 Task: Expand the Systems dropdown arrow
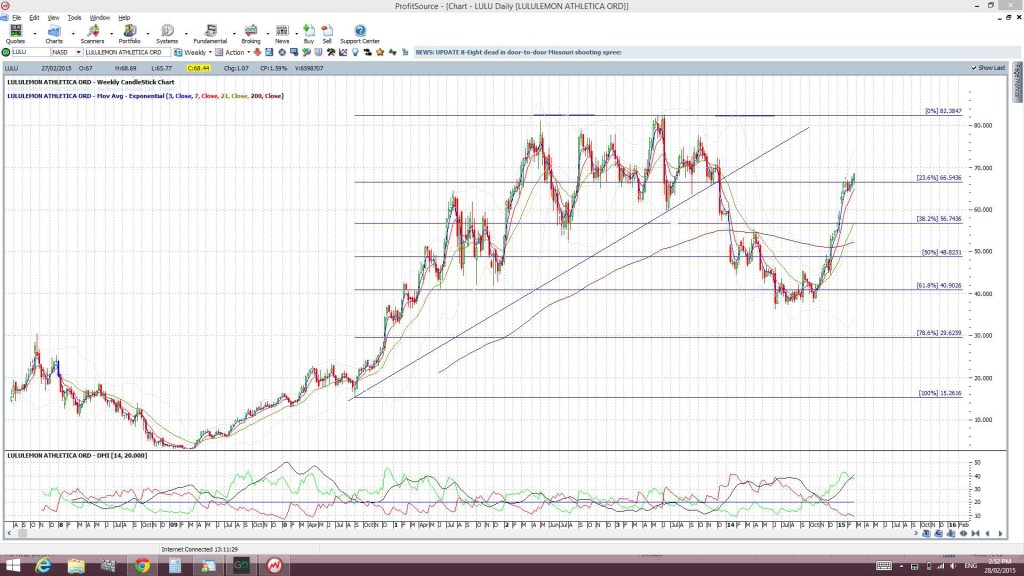186,33
